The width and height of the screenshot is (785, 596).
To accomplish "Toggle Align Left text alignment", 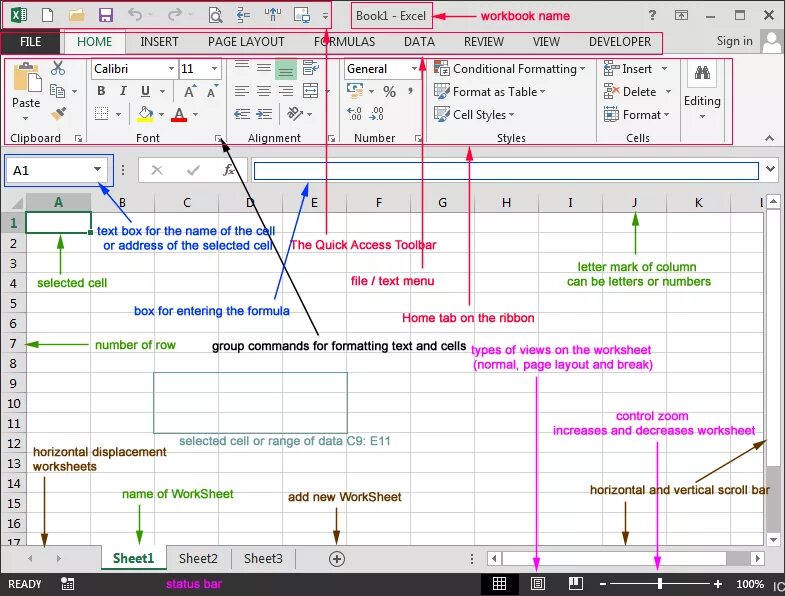I will (x=242, y=91).
